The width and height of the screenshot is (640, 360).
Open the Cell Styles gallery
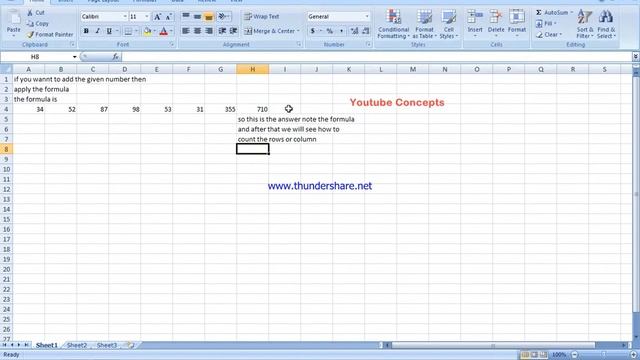point(449,24)
